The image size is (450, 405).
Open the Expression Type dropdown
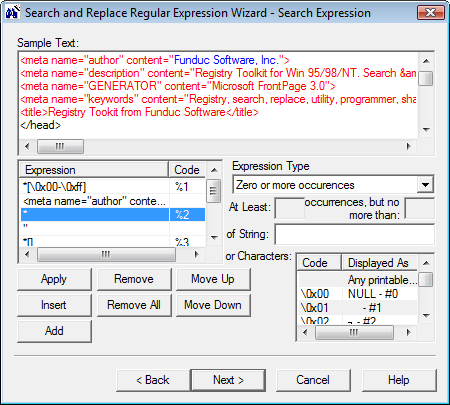point(425,185)
